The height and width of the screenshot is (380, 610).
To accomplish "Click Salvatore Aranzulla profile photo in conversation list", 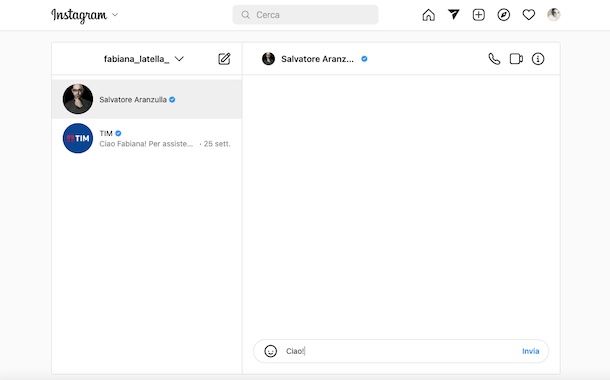I will pos(78,99).
